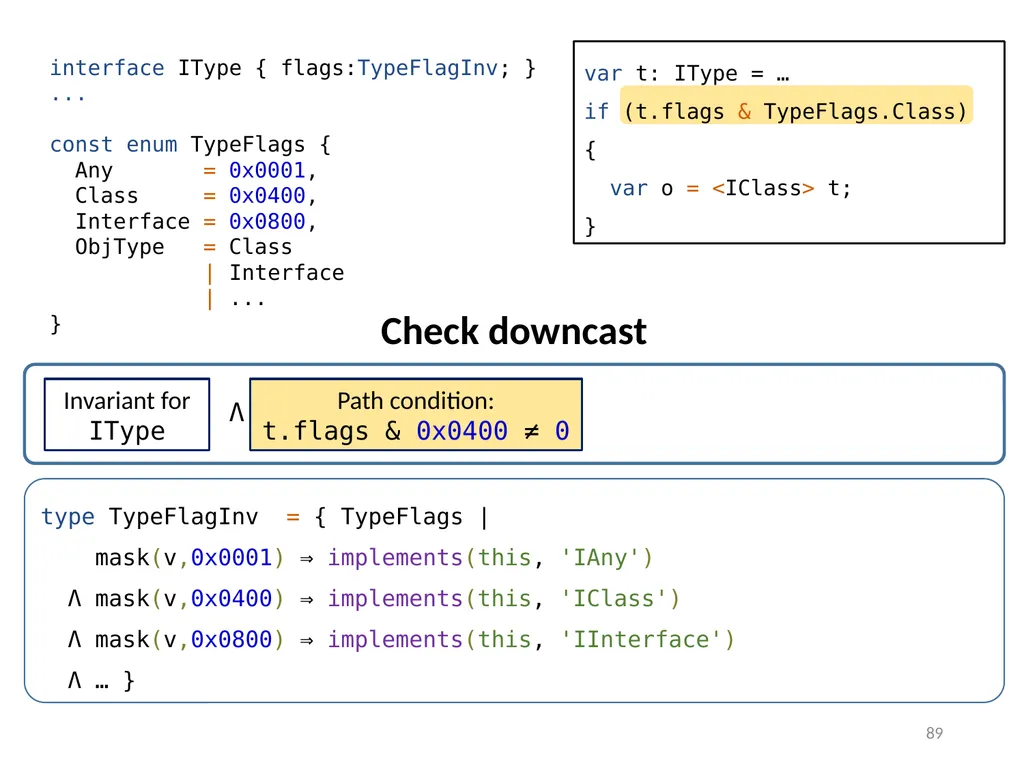Image resolution: width=1024 pixels, height=768 pixels.
Task: Click the mask(v,0x0400) implements 'IClass' line
Action: (x=374, y=599)
